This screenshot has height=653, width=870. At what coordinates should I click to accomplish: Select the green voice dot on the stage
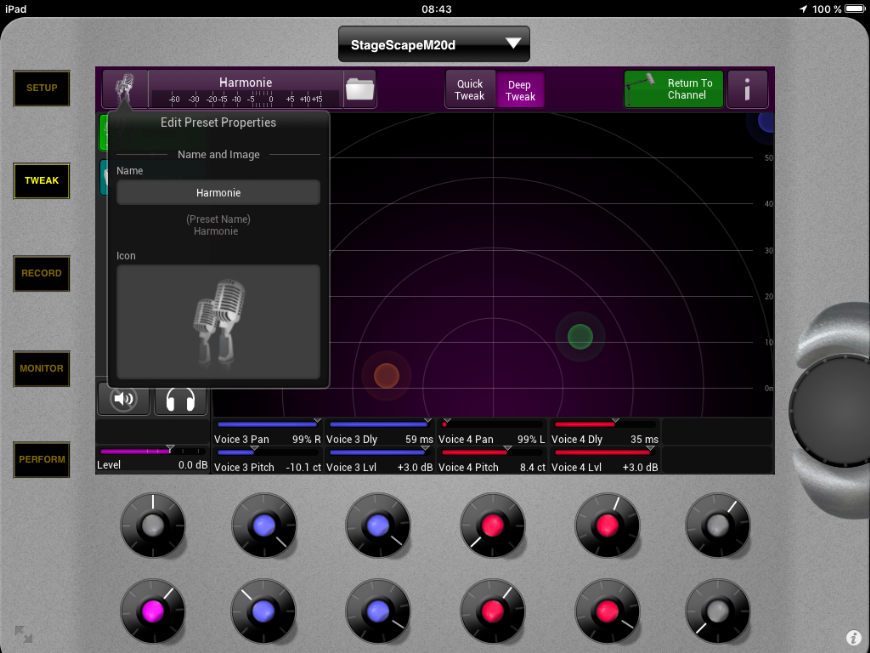pyautogui.click(x=580, y=337)
